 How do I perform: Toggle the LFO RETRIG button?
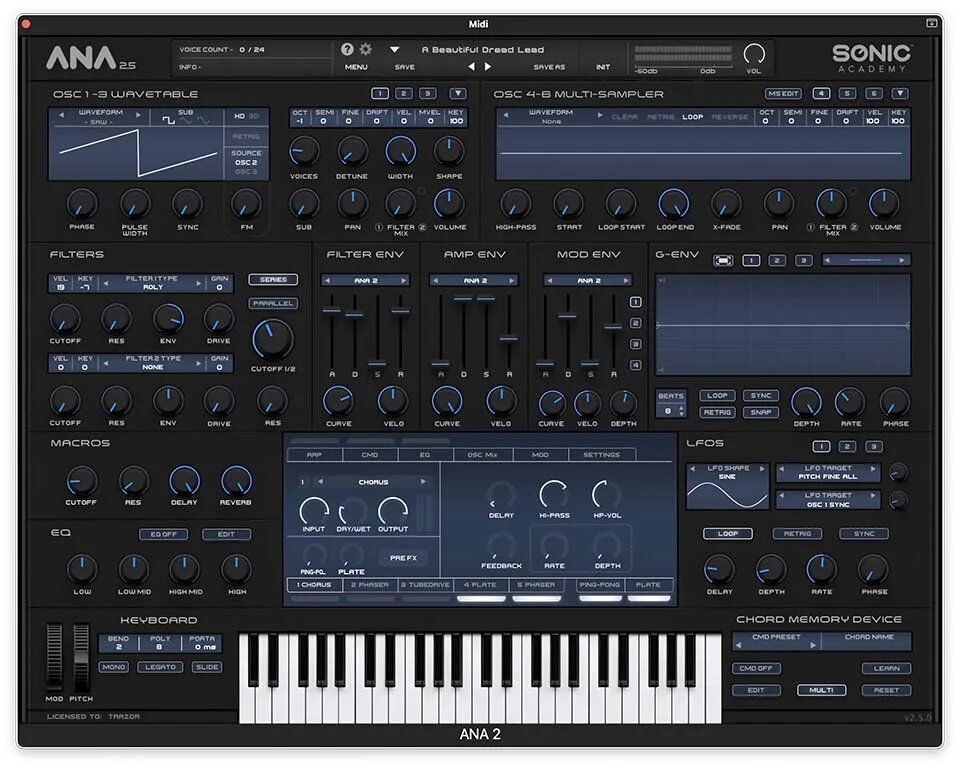(x=797, y=533)
